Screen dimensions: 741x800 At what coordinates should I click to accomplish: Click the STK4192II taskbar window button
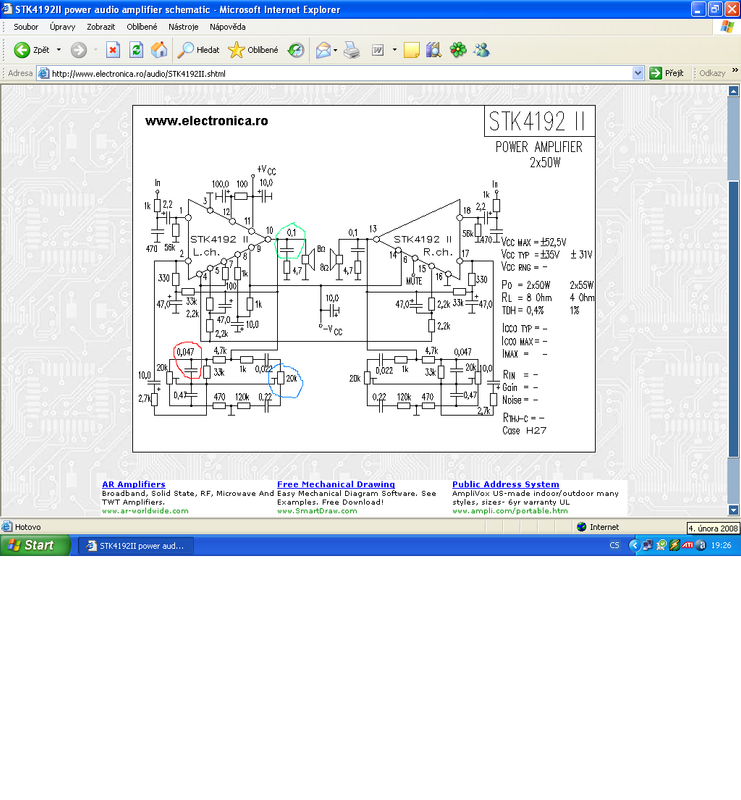[136, 546]
